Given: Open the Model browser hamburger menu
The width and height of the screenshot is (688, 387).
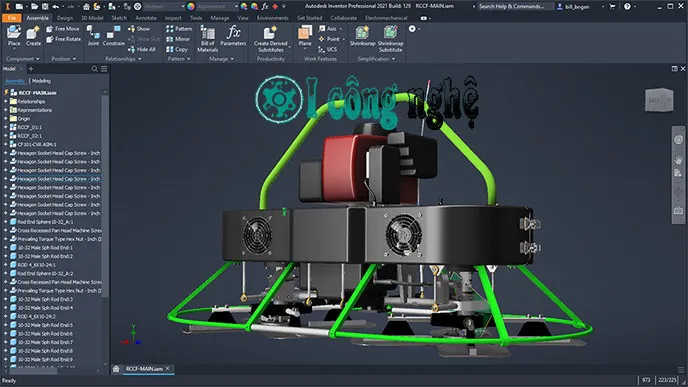Looking at the screenshot, I should tap(104, 69).
